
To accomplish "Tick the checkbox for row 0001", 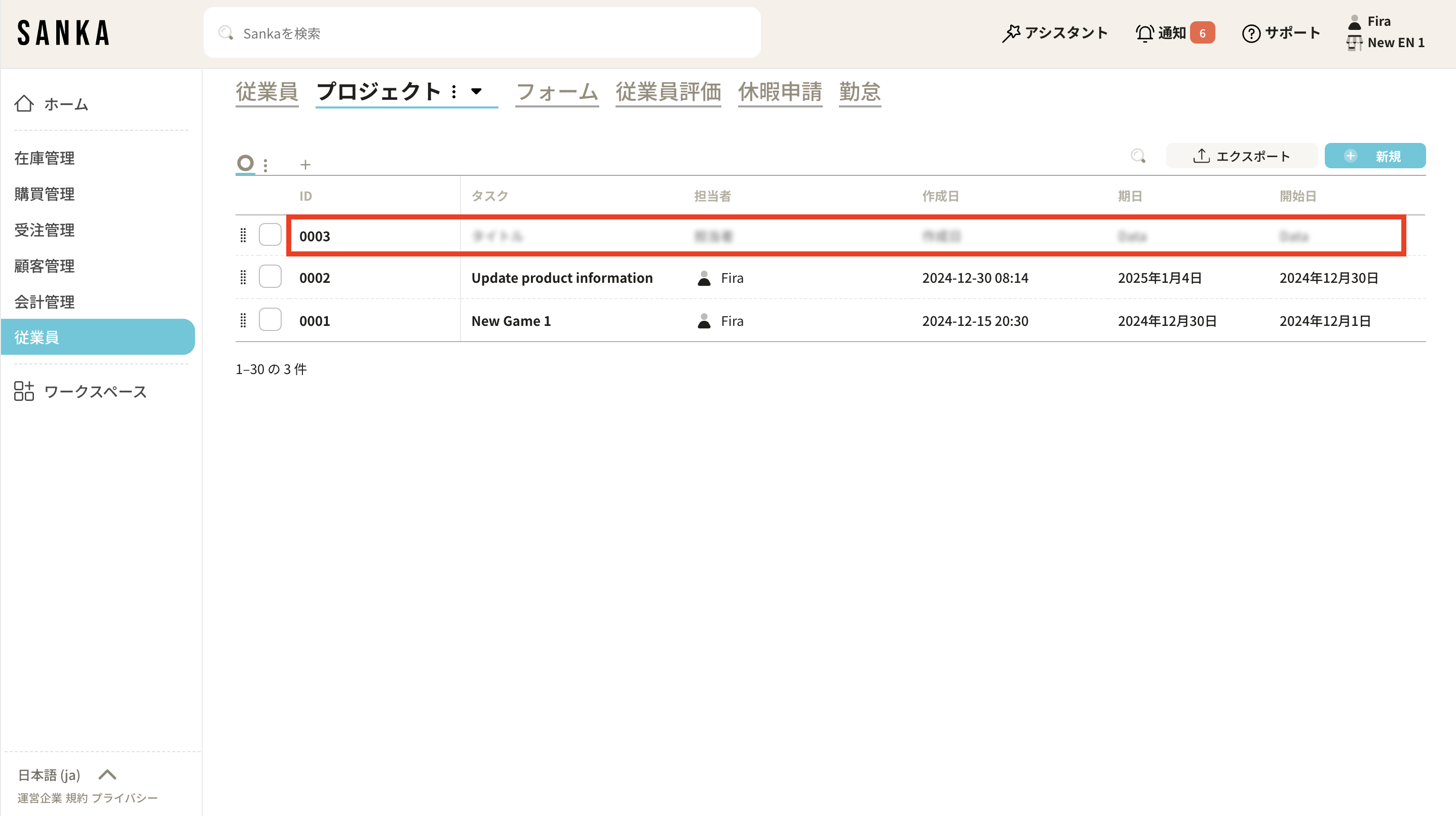I will (270, 320).
